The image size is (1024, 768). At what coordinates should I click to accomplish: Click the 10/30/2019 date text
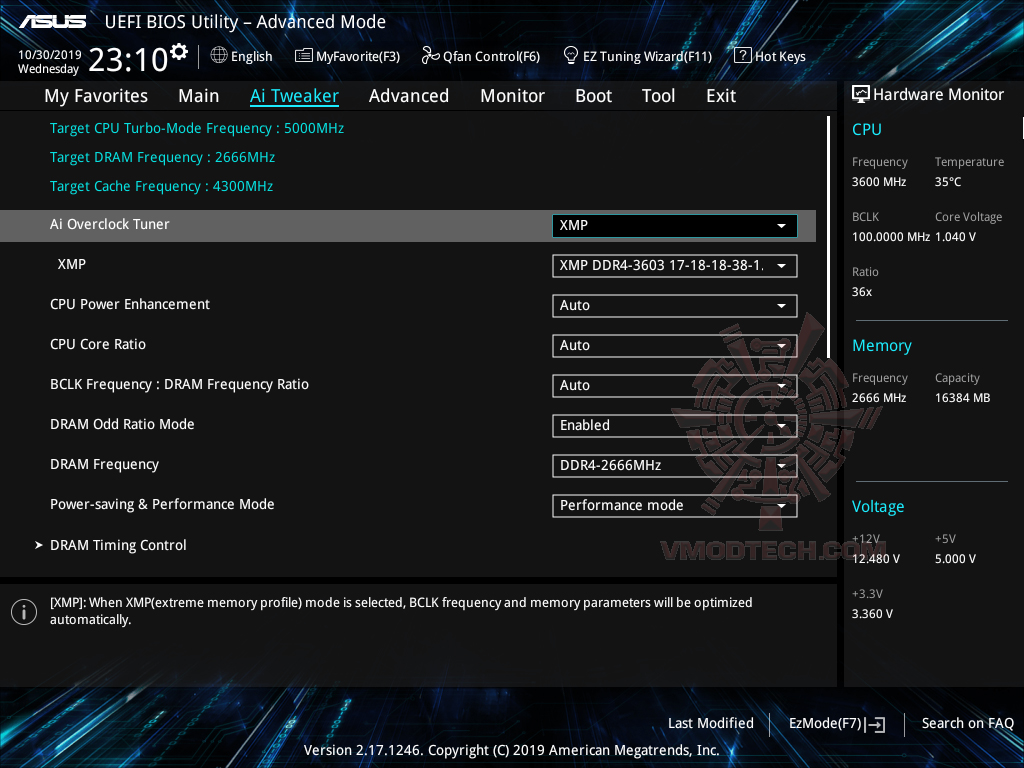50,55
